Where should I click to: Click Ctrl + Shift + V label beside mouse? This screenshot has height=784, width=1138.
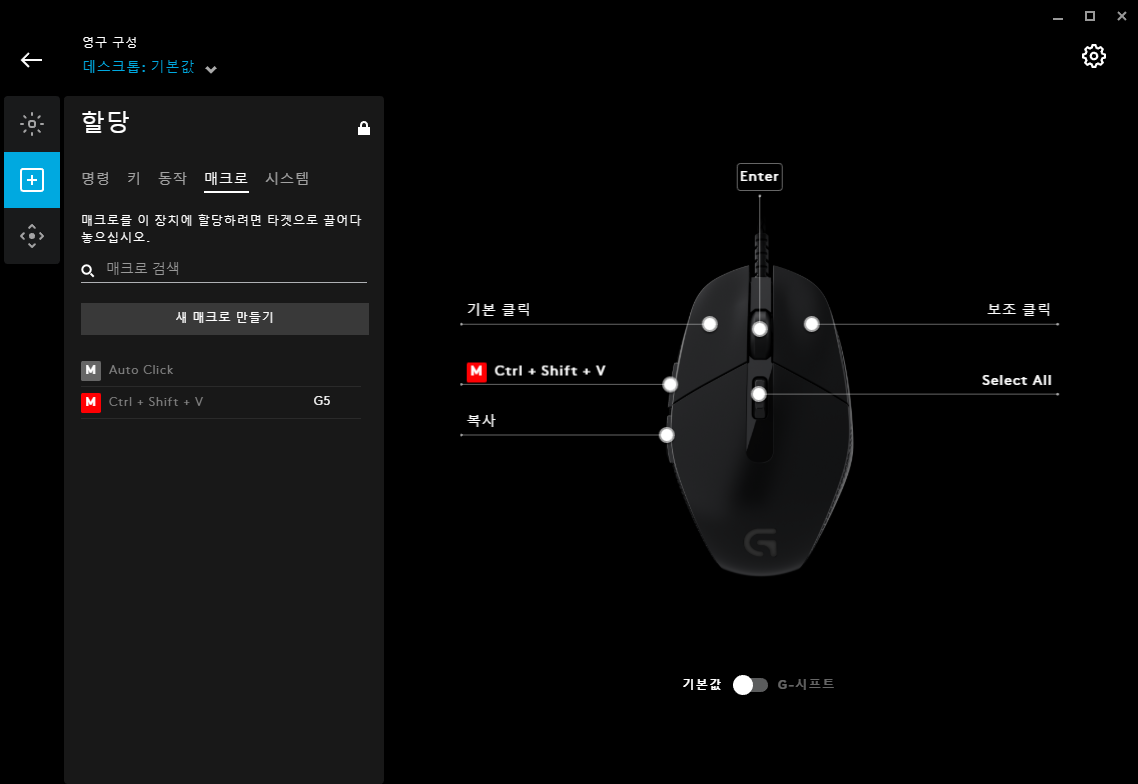coord(549,371)
